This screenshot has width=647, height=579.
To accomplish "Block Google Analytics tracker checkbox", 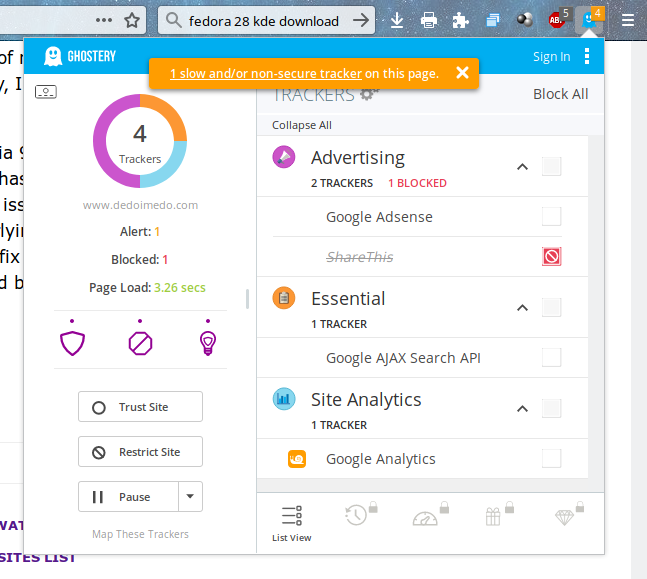I will point(551,458).
